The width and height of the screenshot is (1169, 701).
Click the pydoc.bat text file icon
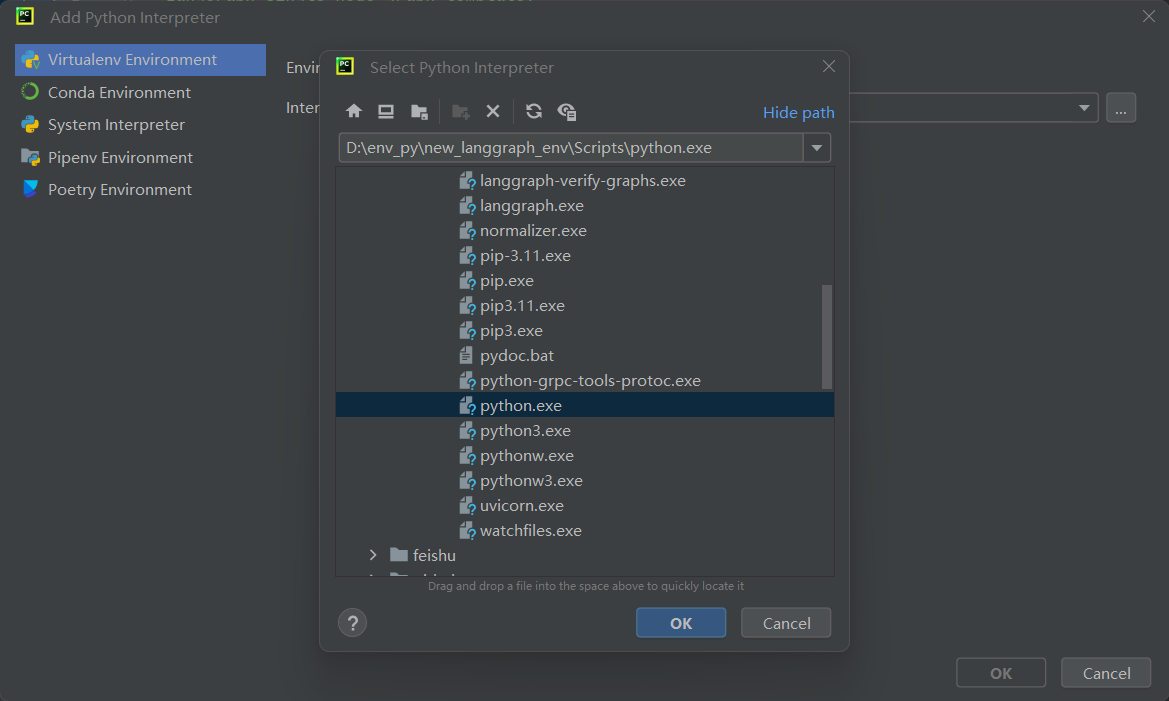pyautogui.click(x=466, y=356)
